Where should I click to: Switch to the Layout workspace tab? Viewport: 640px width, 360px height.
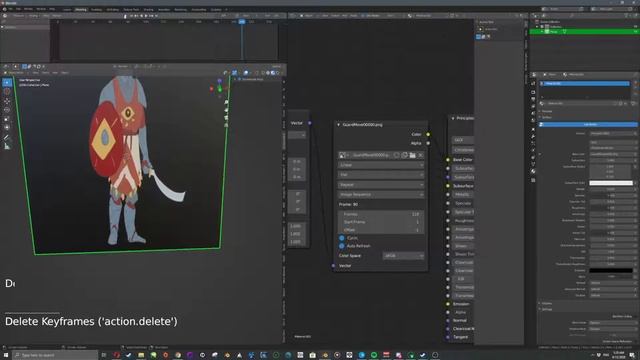click(67, 9)
